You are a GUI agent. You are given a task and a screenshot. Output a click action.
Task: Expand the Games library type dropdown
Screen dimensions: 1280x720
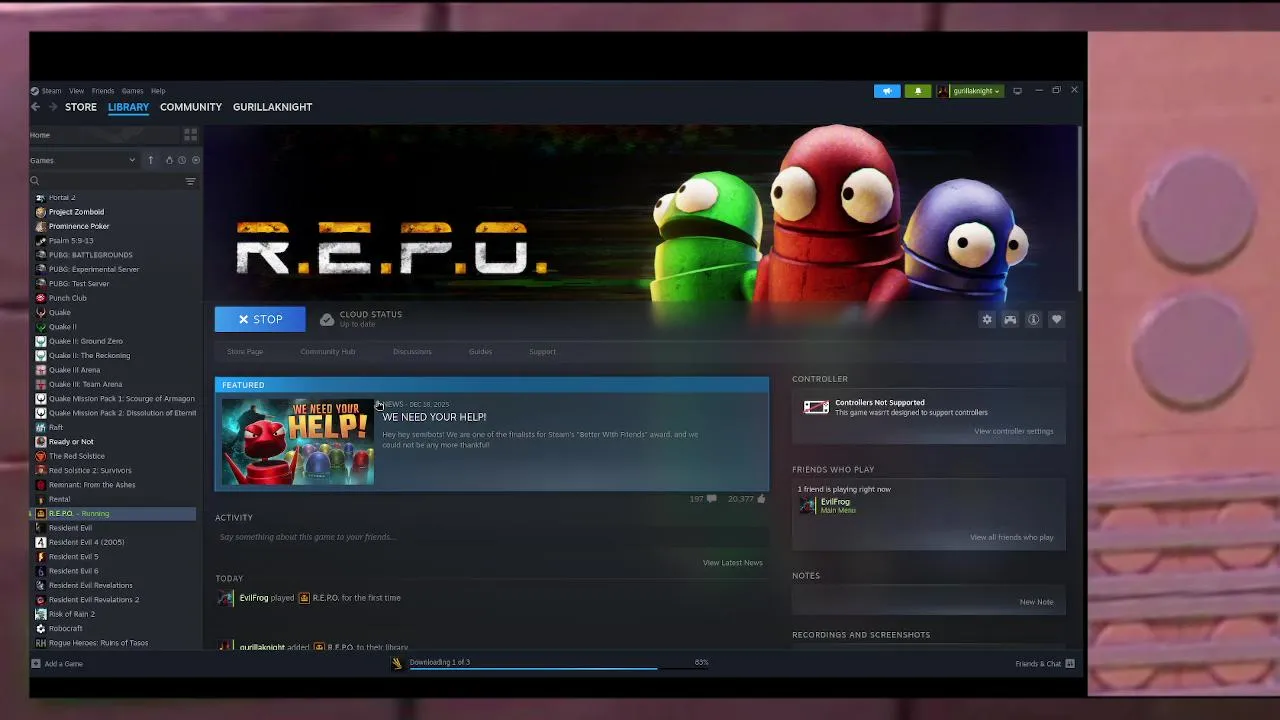(x=82, y=160)
